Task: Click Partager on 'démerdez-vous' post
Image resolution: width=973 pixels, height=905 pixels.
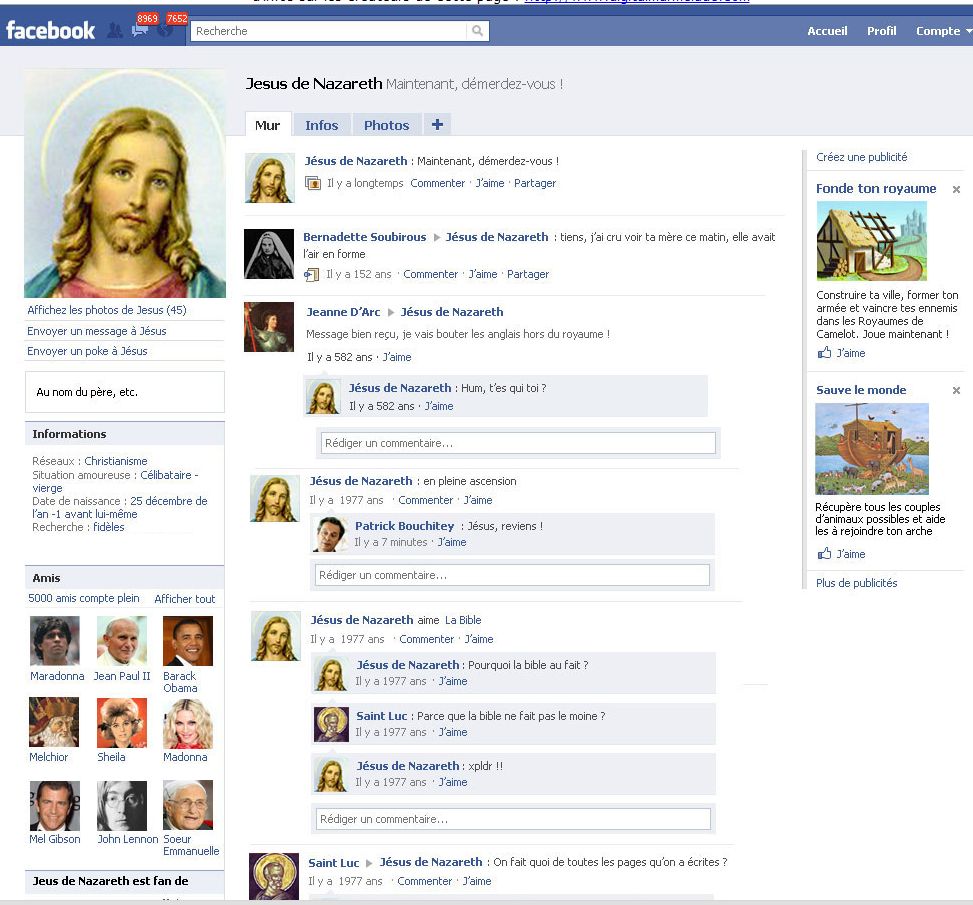Action: pos(535,183)
